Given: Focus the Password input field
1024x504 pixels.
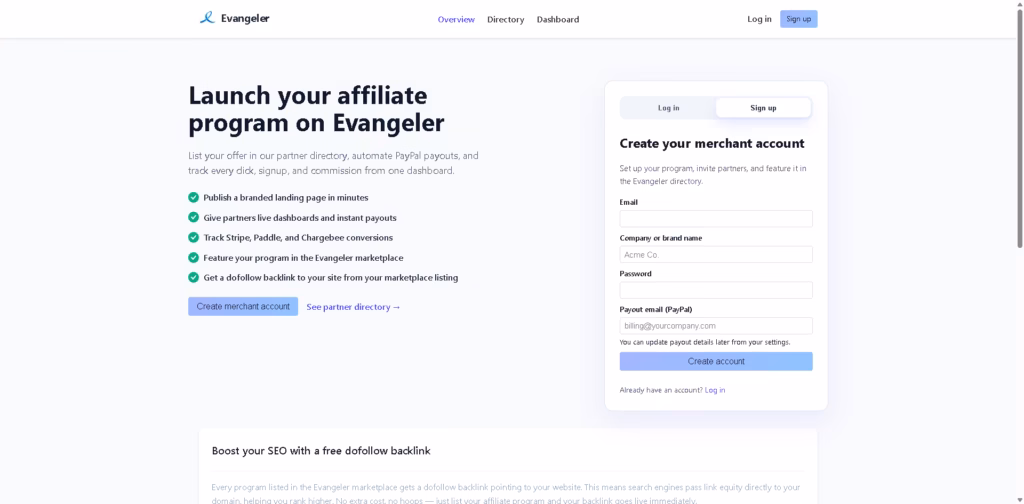Looking at the screenshot, I should point(716,290).
